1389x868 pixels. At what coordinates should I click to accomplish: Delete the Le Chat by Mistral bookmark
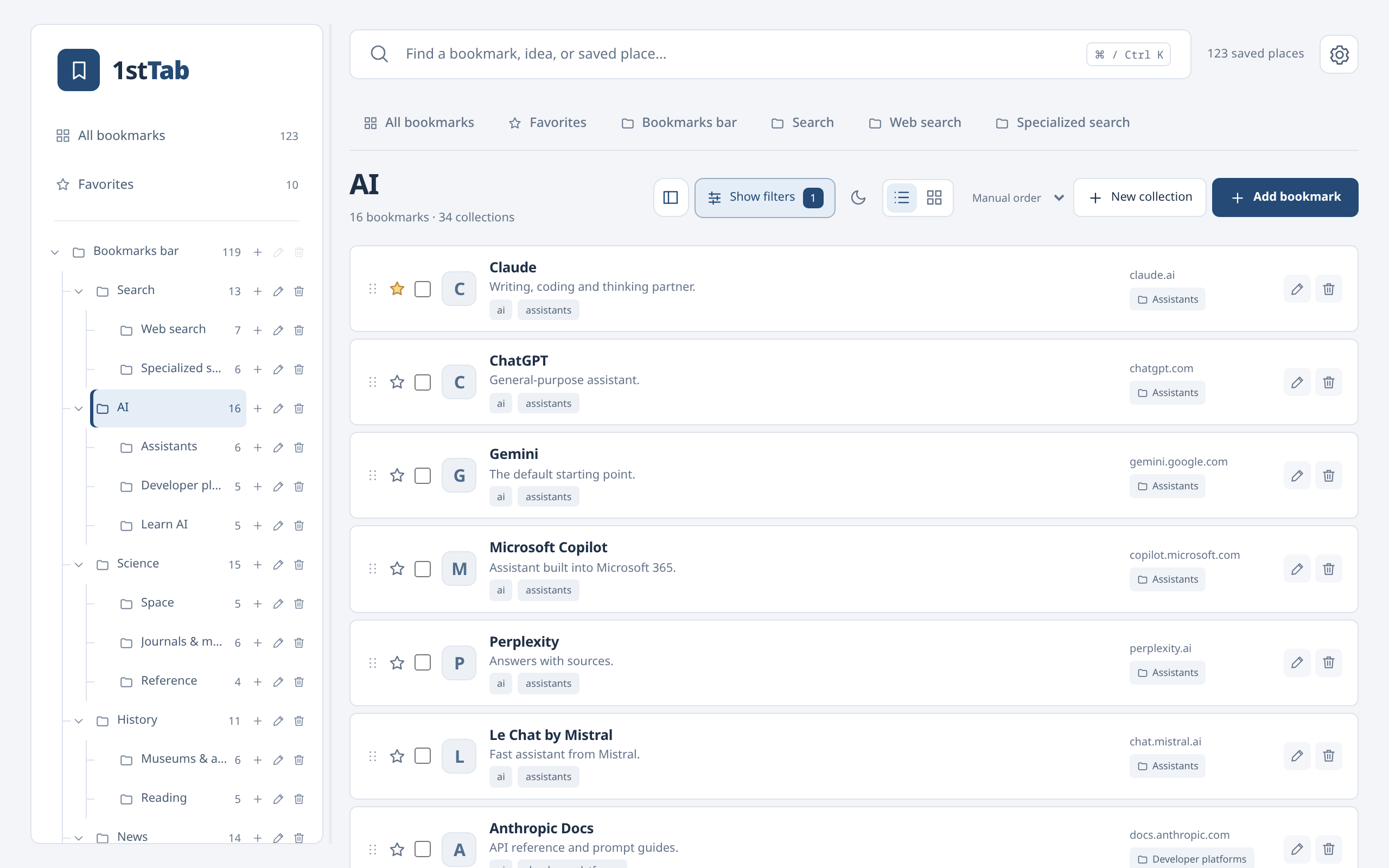point(1328,756)
